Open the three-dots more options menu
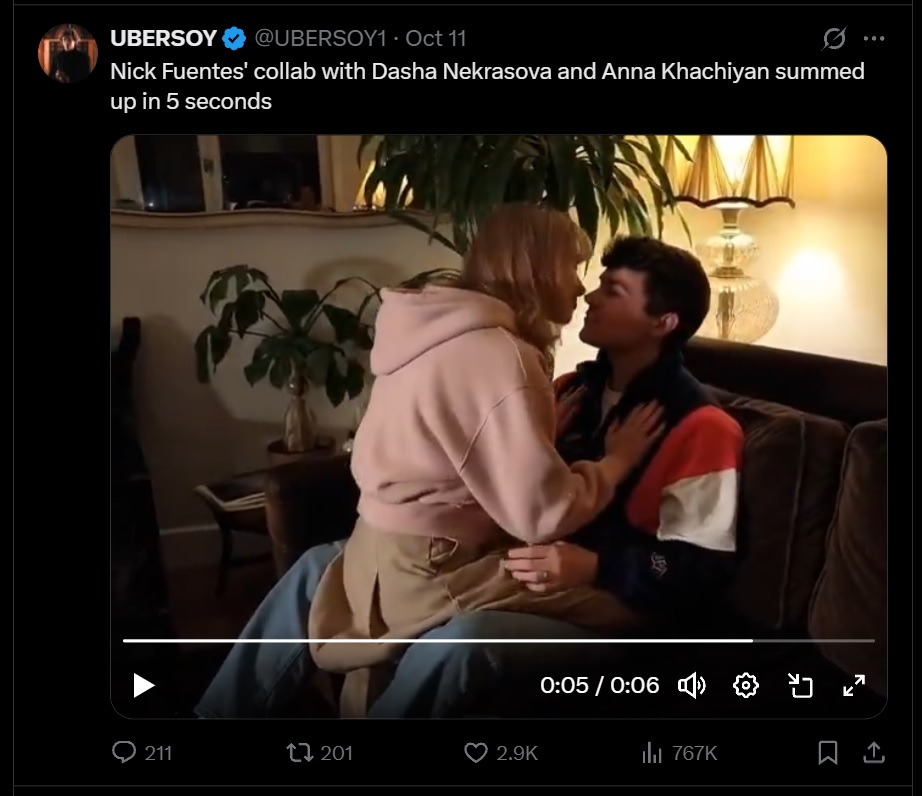This screenshot has width=922, height=796. 874,39
